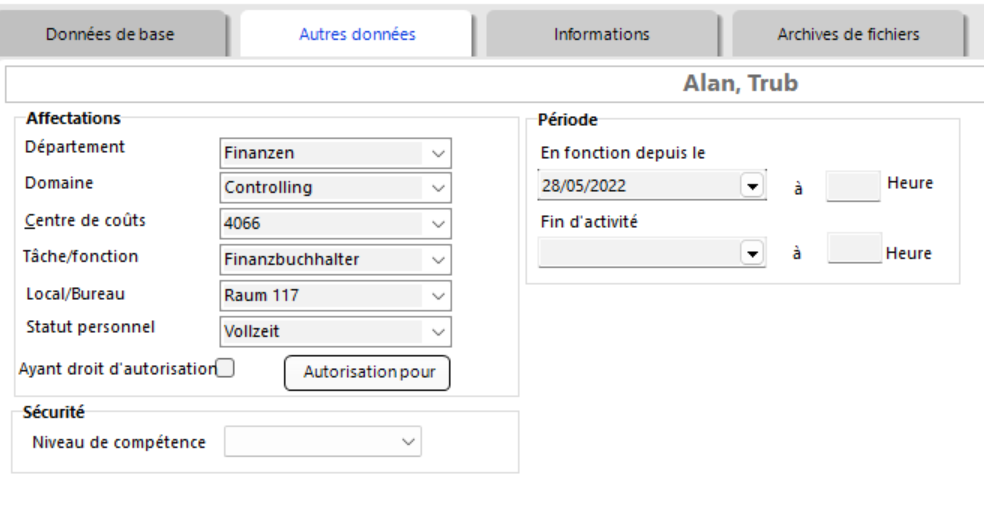
Task: Click the Autorisation pour button
Action: [368, 372]
